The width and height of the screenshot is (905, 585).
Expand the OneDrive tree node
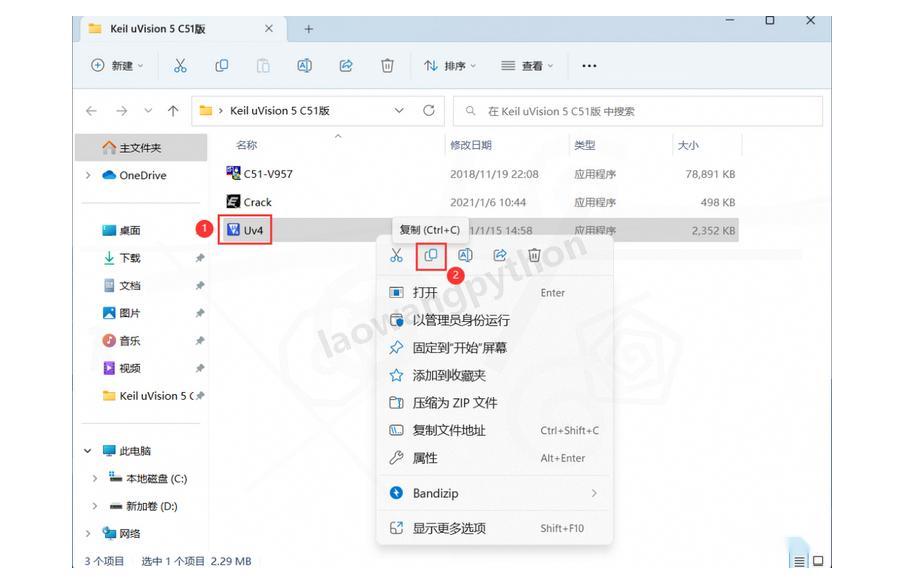click(88, 175)
